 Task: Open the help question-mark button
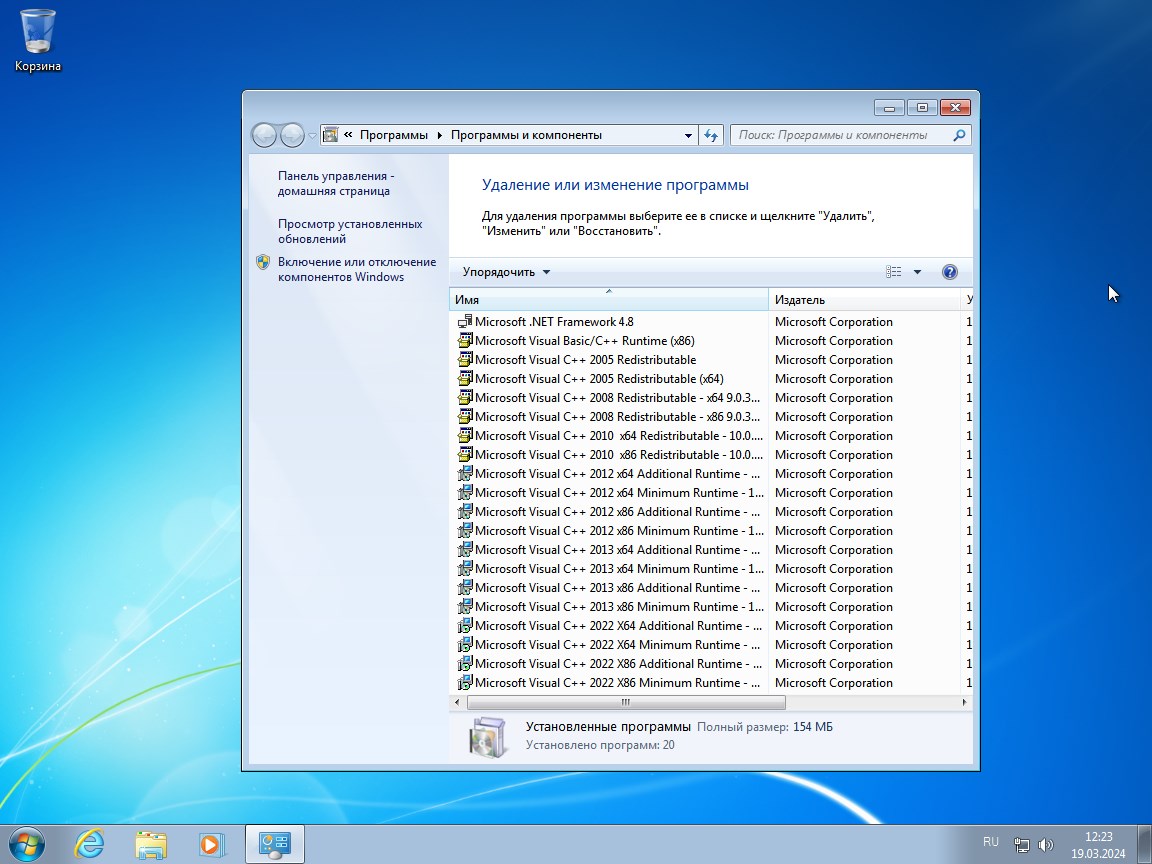click(949, 272)
